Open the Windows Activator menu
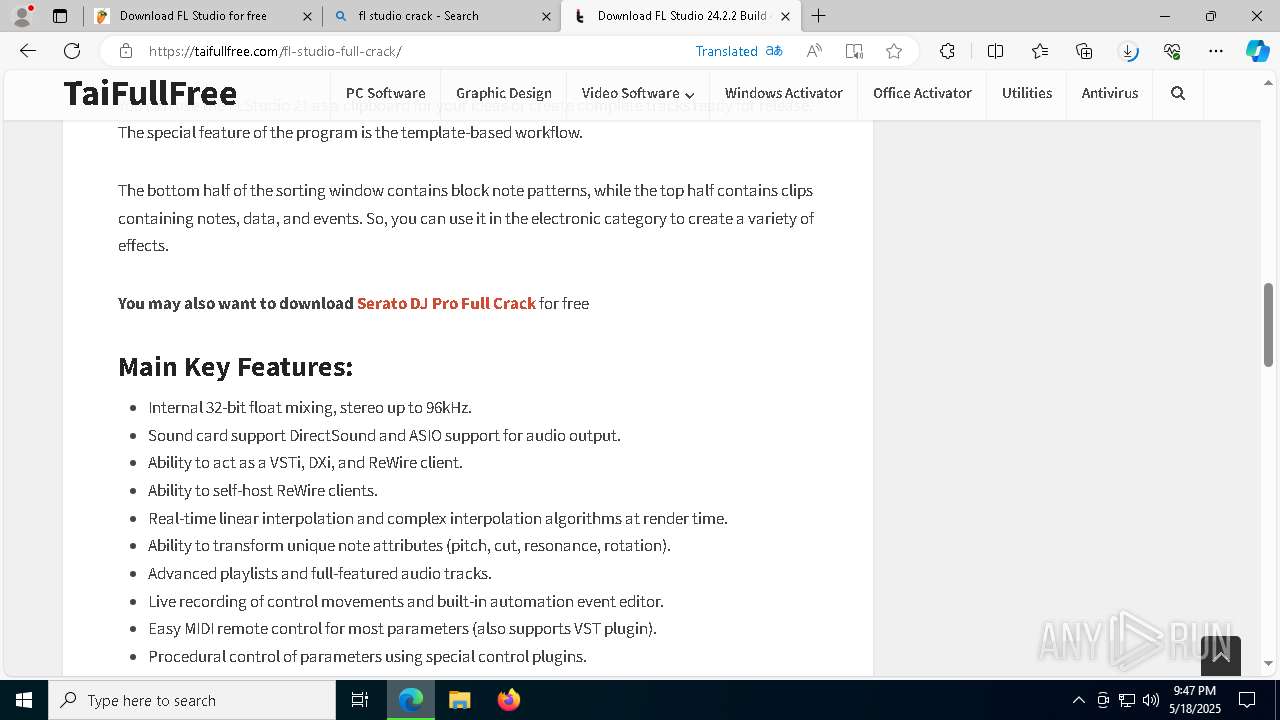Screen dimensions: 1280x720 (x=783, y=93)
